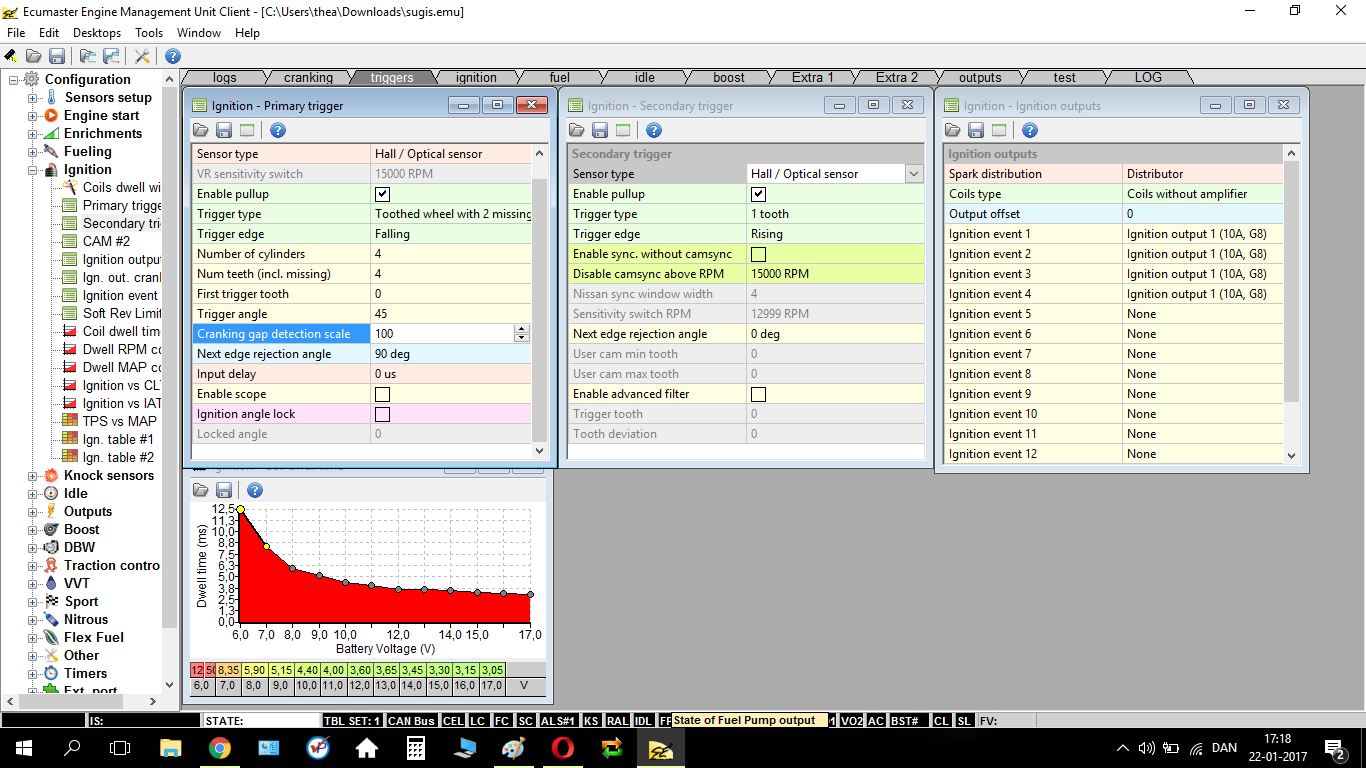
Task: Switch to the fuel tab
Action: pos(560,77)
